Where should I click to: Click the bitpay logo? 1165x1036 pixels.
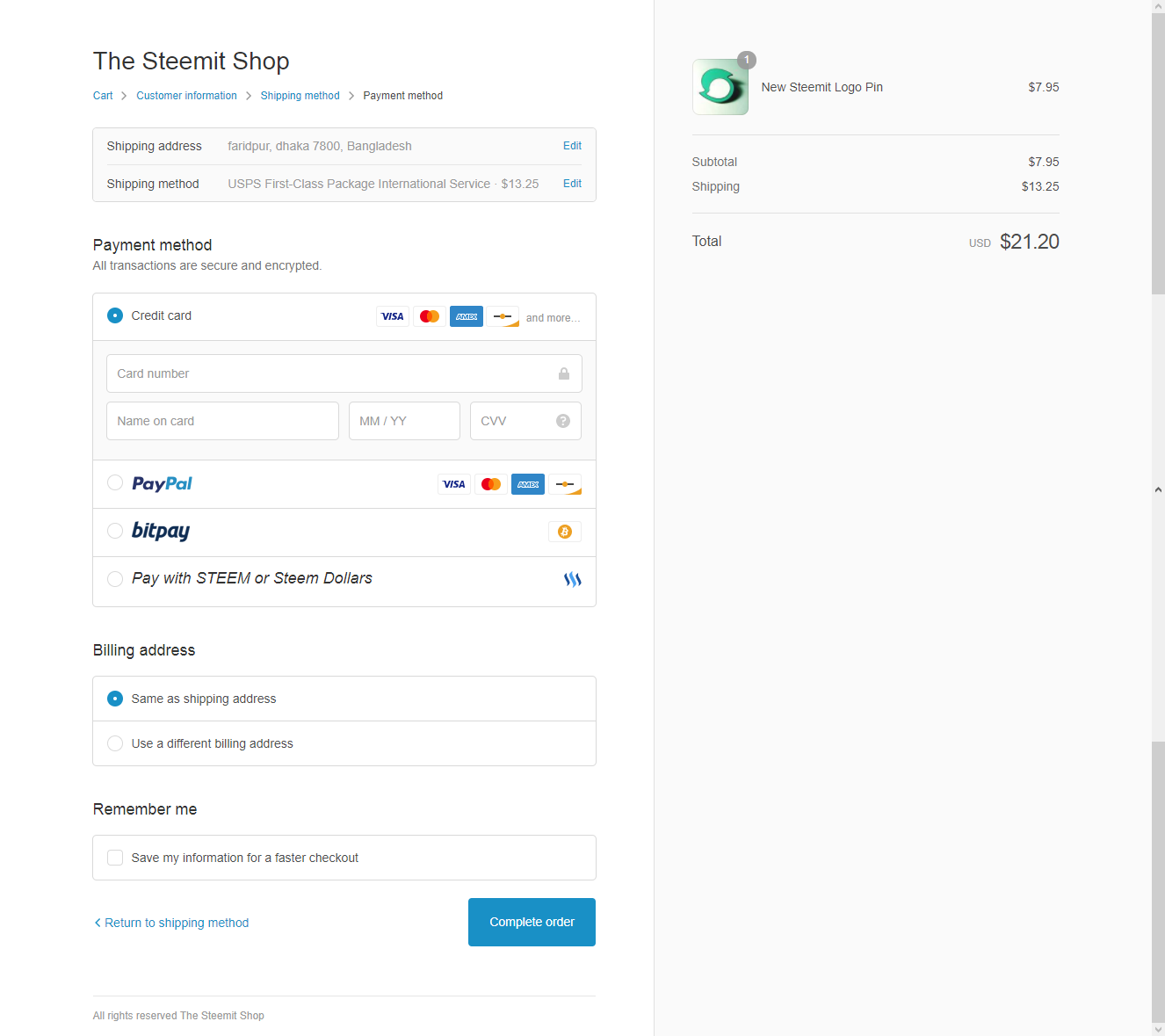click(x=161, y=531)
